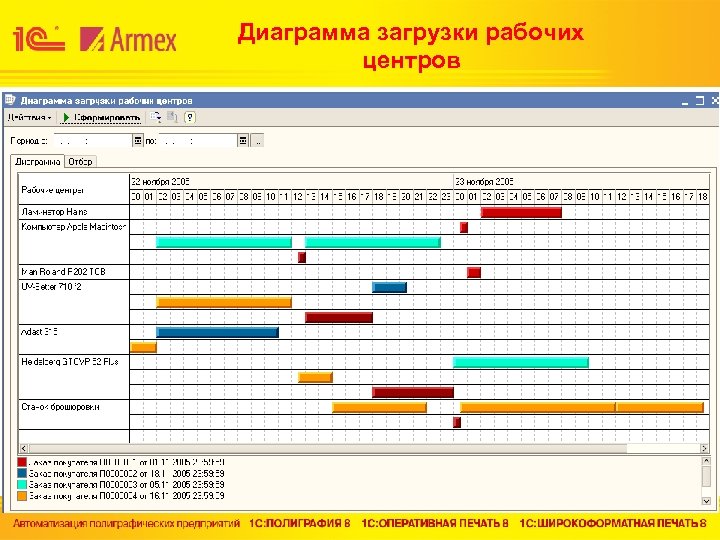720x540 pixels.
Task: Click the dark red bar under UV-Setter 710
Action: [x=339, y=317]
